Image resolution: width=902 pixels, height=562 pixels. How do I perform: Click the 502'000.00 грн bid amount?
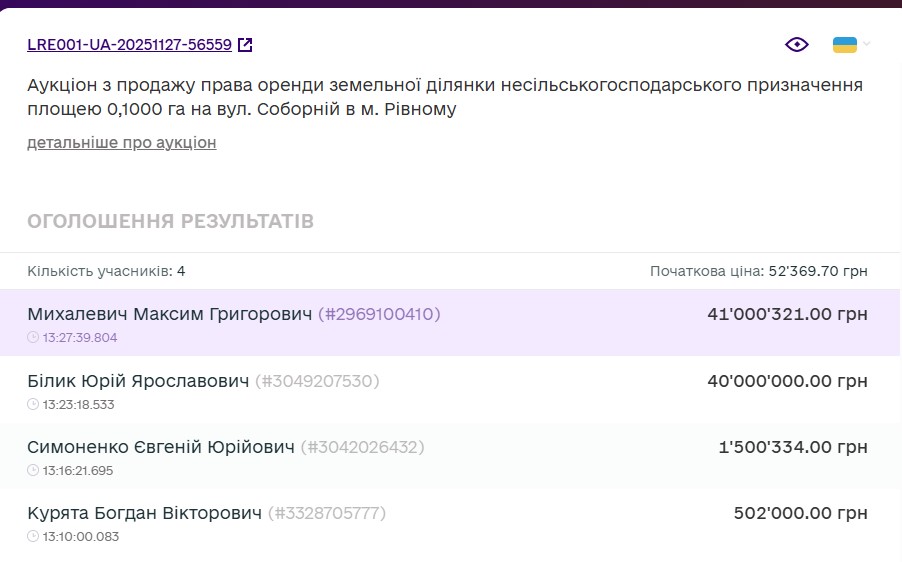(x=800, y=513)
